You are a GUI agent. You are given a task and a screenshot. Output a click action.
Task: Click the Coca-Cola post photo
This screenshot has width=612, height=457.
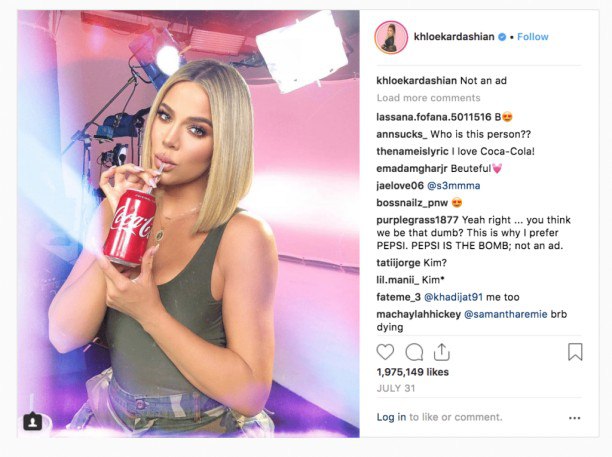point(188,224)
